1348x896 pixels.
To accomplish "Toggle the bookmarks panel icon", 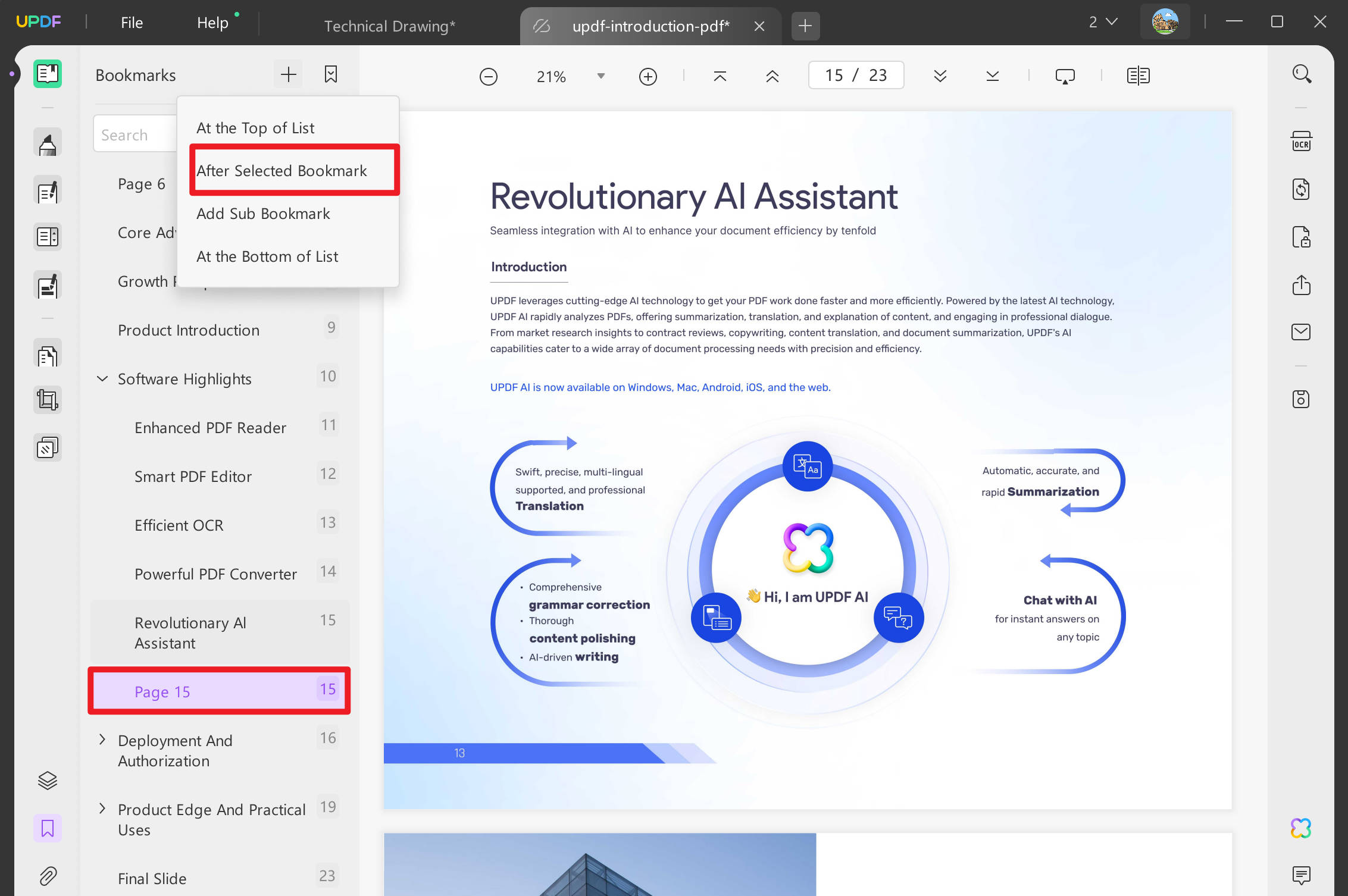I will [x=48, y=828].
